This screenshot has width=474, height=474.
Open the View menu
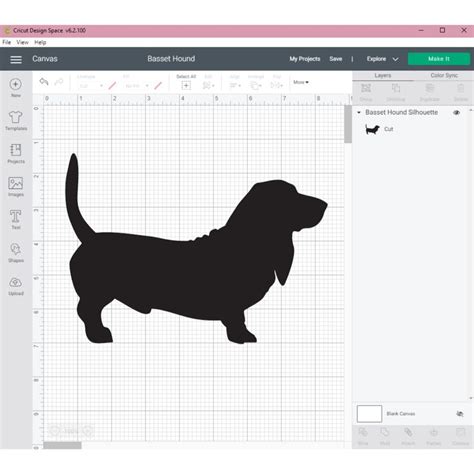(x=22, y=42)
